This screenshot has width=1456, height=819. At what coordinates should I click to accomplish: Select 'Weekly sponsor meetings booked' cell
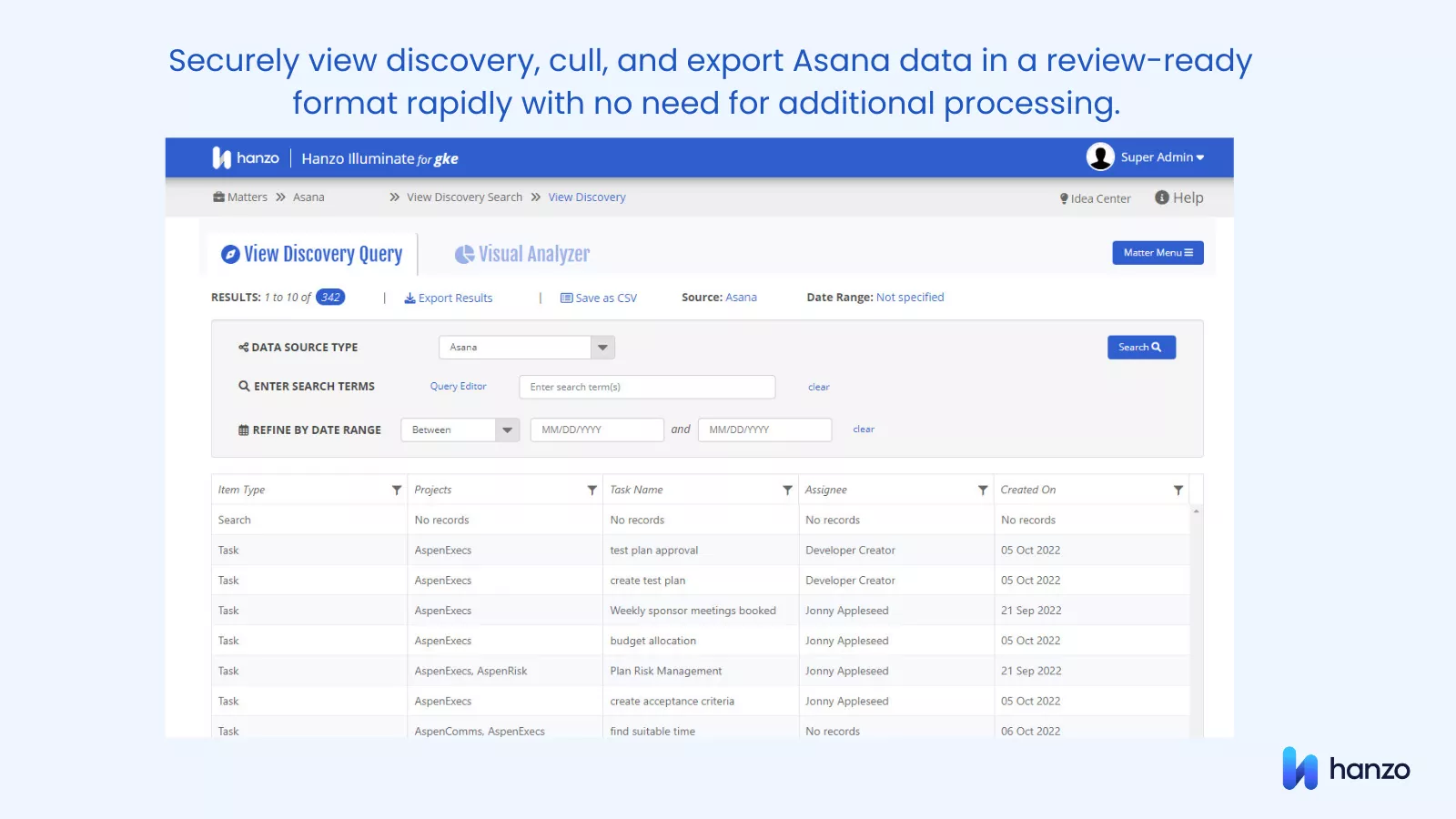[701, 611]
